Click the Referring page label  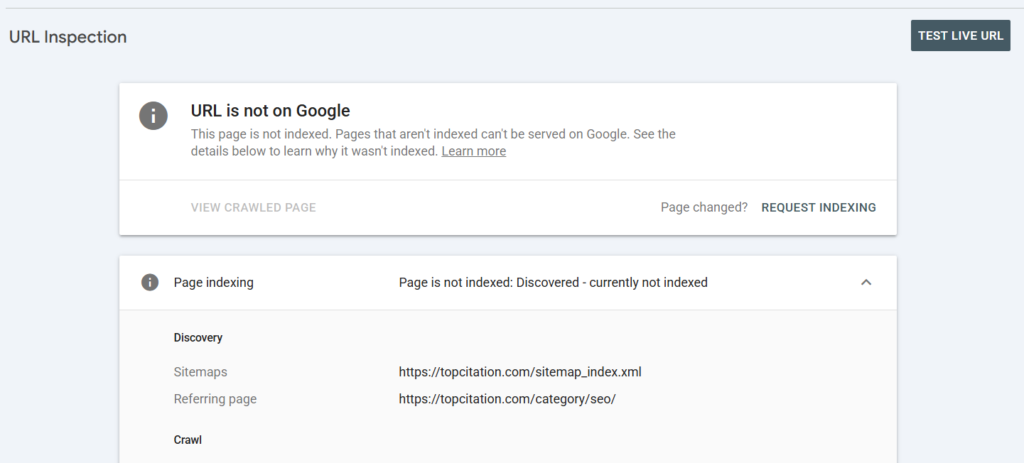pyautogui.click(x=215, y=399)
